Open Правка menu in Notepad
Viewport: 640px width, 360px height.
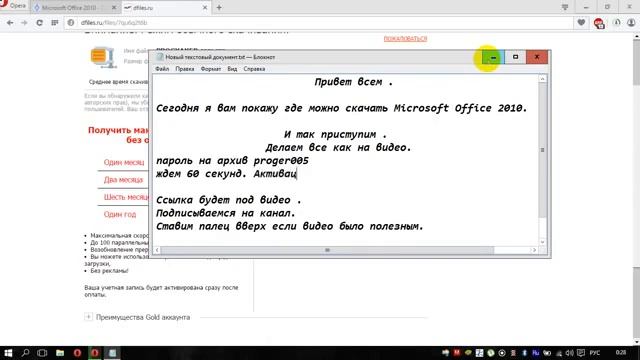coord(184,69)
